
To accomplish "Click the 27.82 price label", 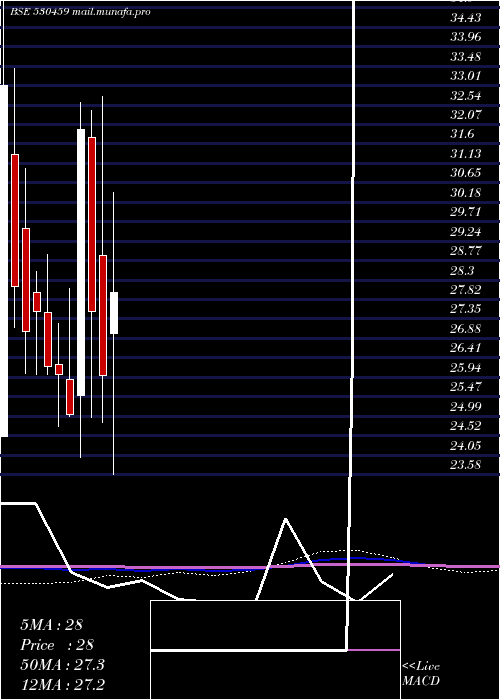I will 466,290.
